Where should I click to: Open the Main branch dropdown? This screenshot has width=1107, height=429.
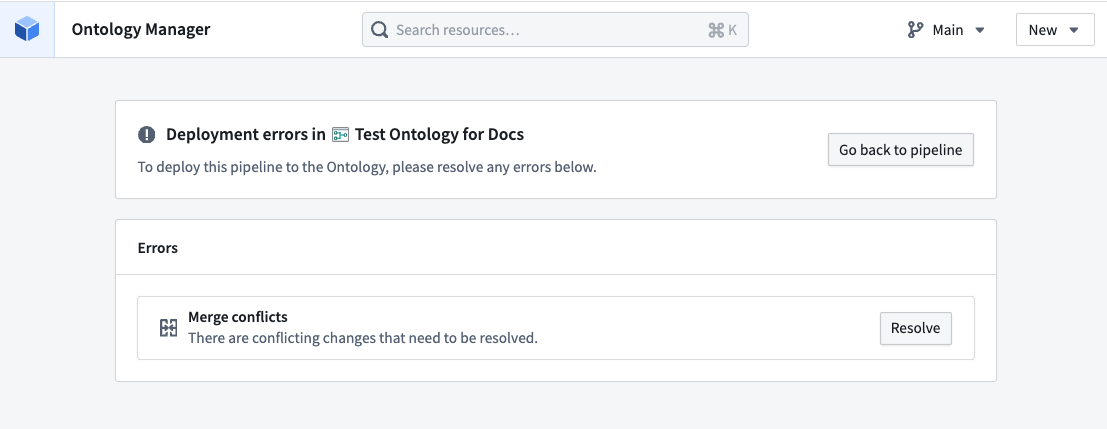946,30
